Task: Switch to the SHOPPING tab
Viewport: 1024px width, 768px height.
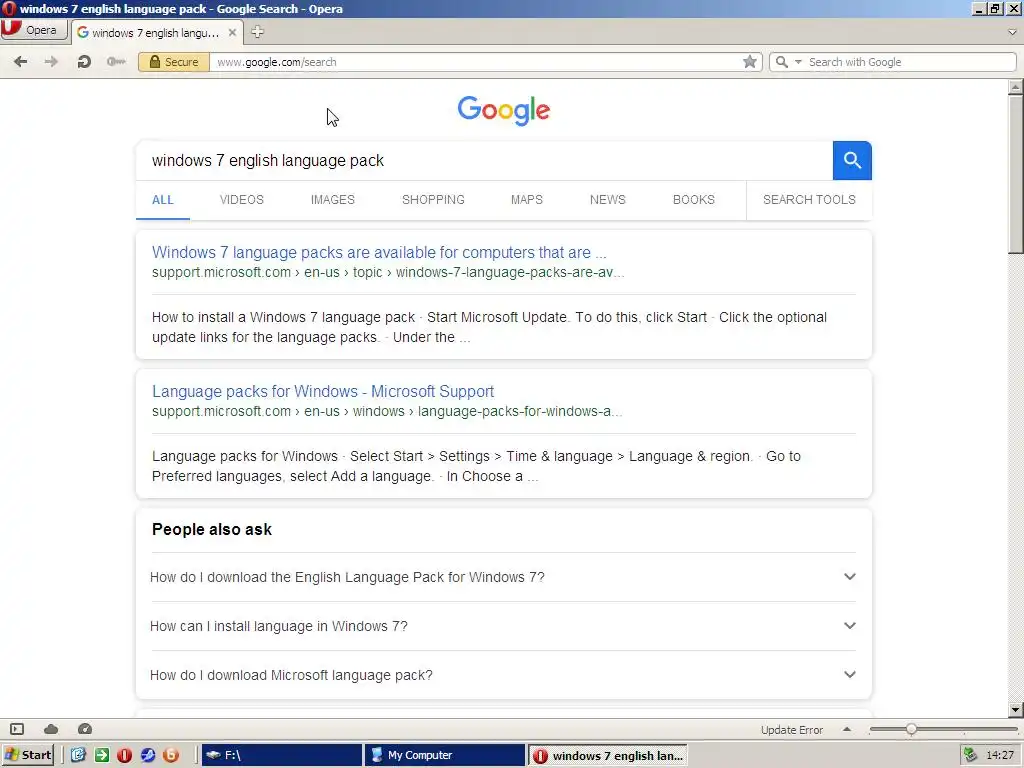Action: (433, 200)
